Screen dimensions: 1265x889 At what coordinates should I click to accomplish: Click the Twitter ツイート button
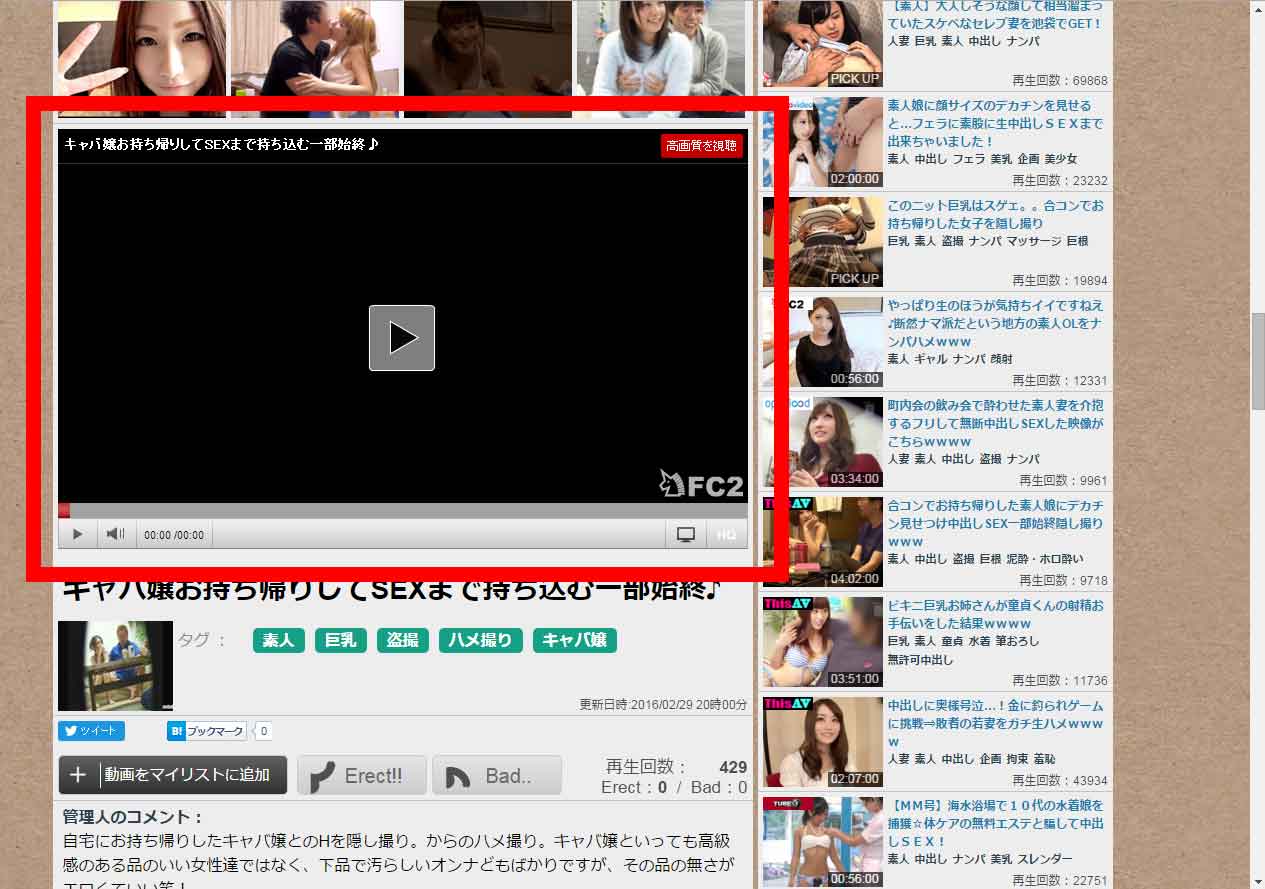[x=91, y=731]
